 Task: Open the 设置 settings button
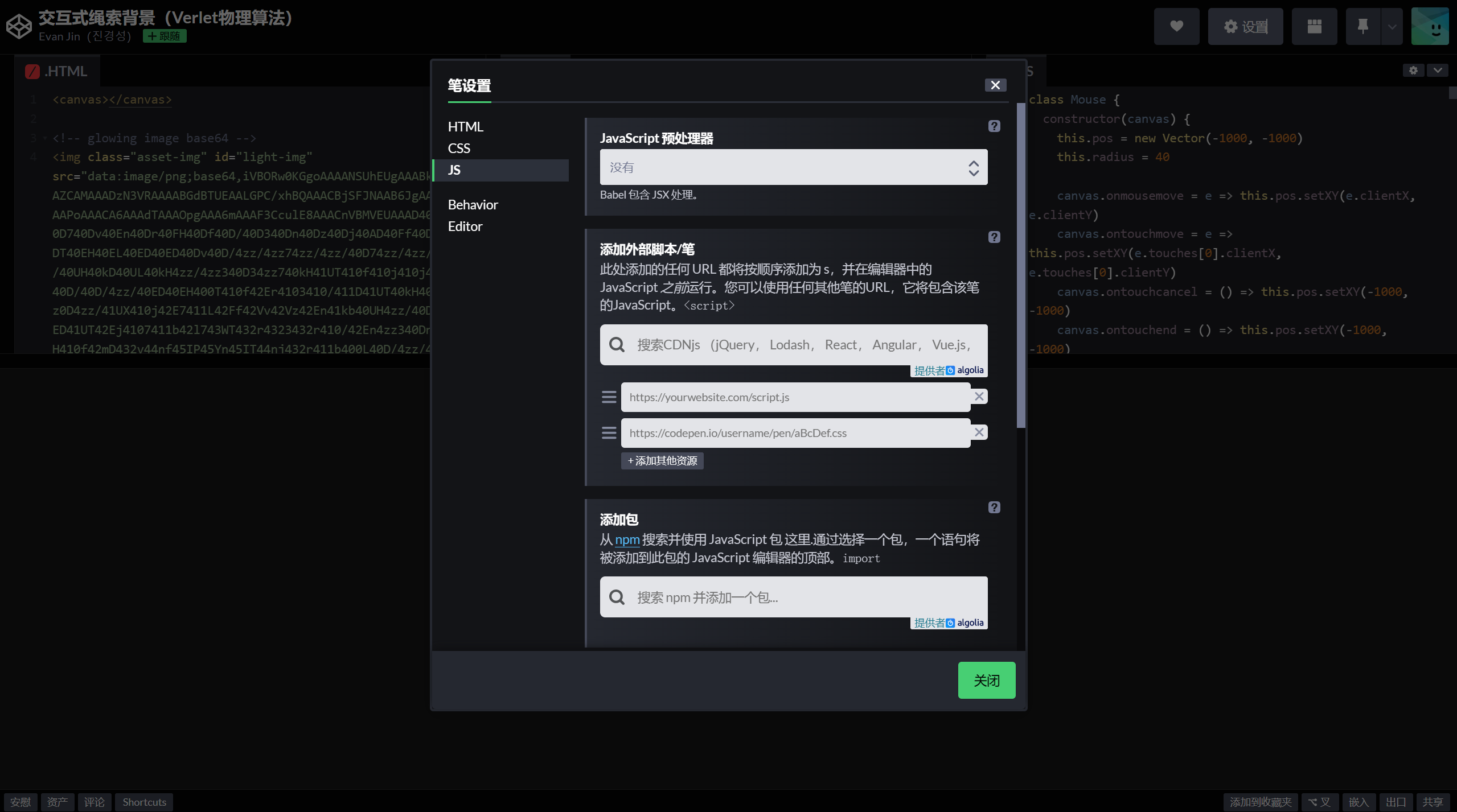pyautogui.click(x=1245, y=26)
